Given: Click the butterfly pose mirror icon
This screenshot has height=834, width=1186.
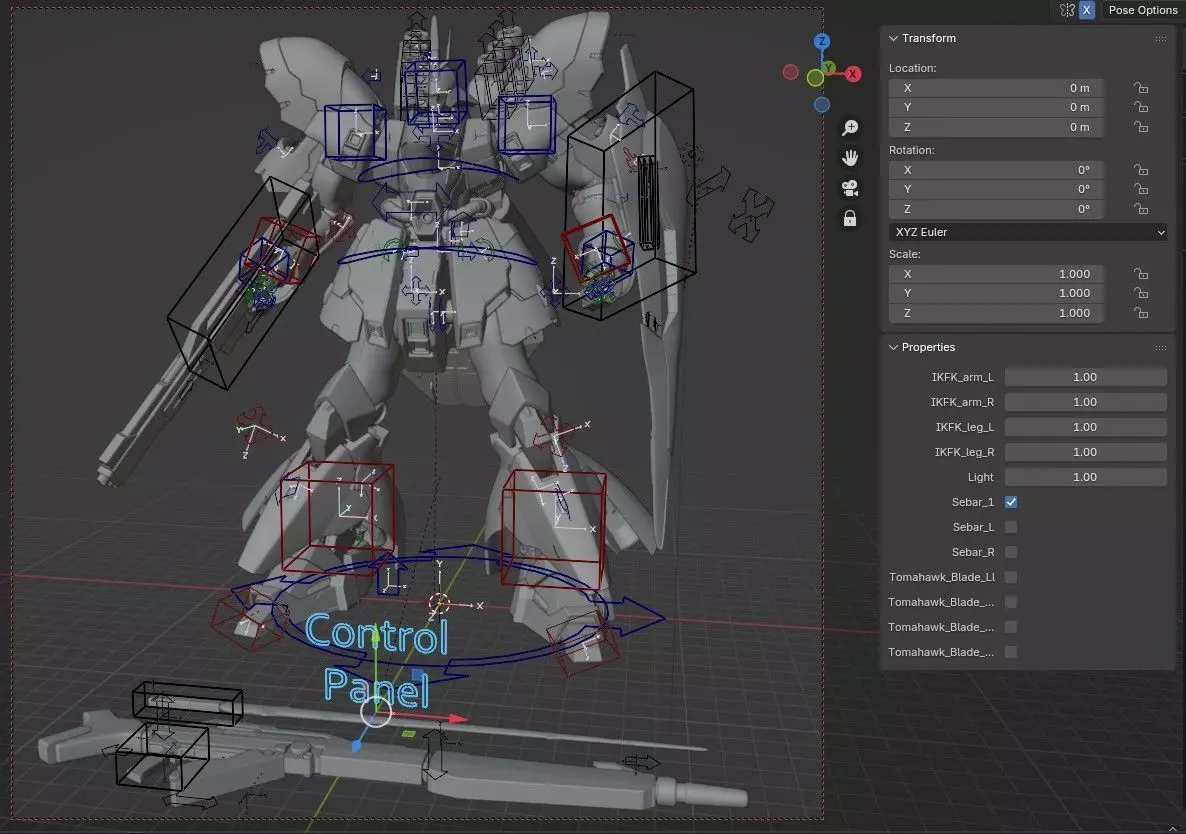Looking at the screenshot, I should point(1067,10).
